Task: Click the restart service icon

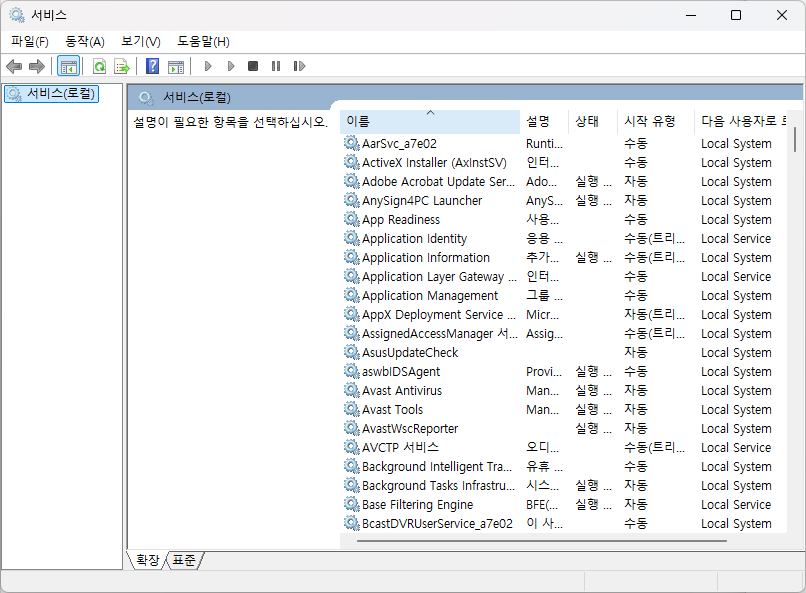Action: click(x=299, y=66)
